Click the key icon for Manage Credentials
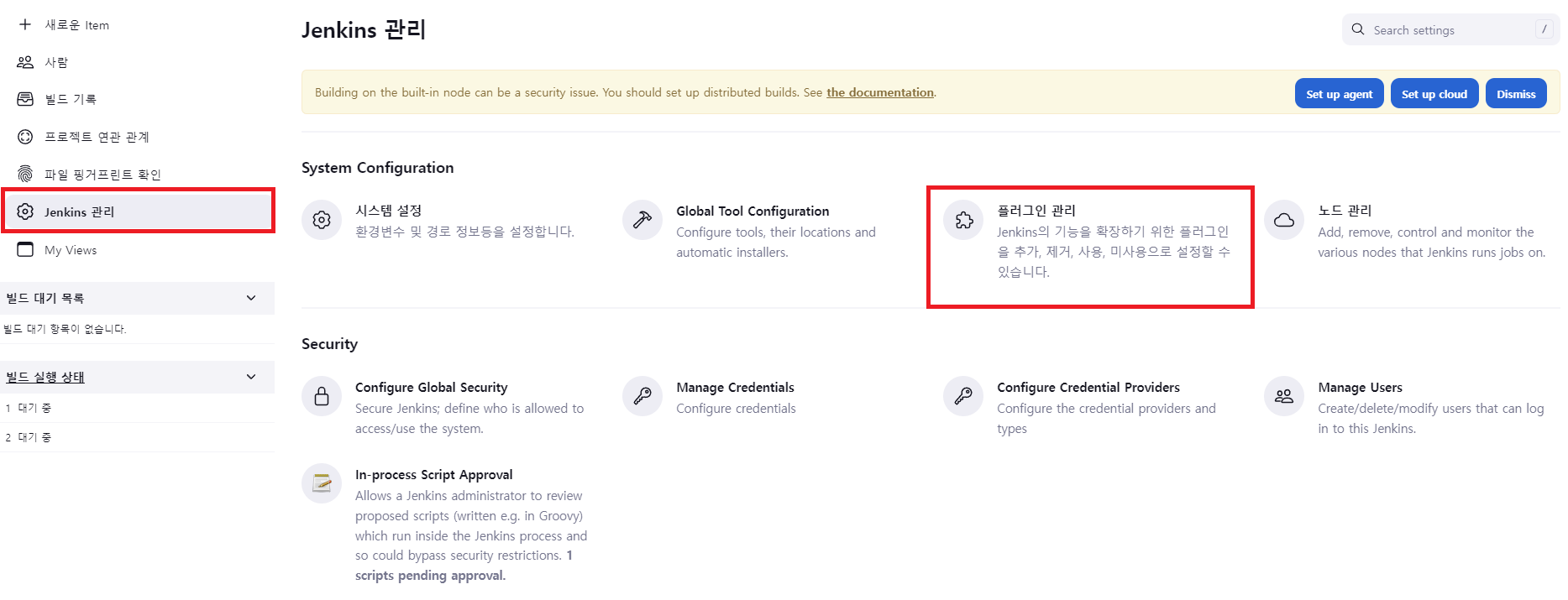This screenshot has width=1568, height=600. pyautogui.click(x=642, y=396)
